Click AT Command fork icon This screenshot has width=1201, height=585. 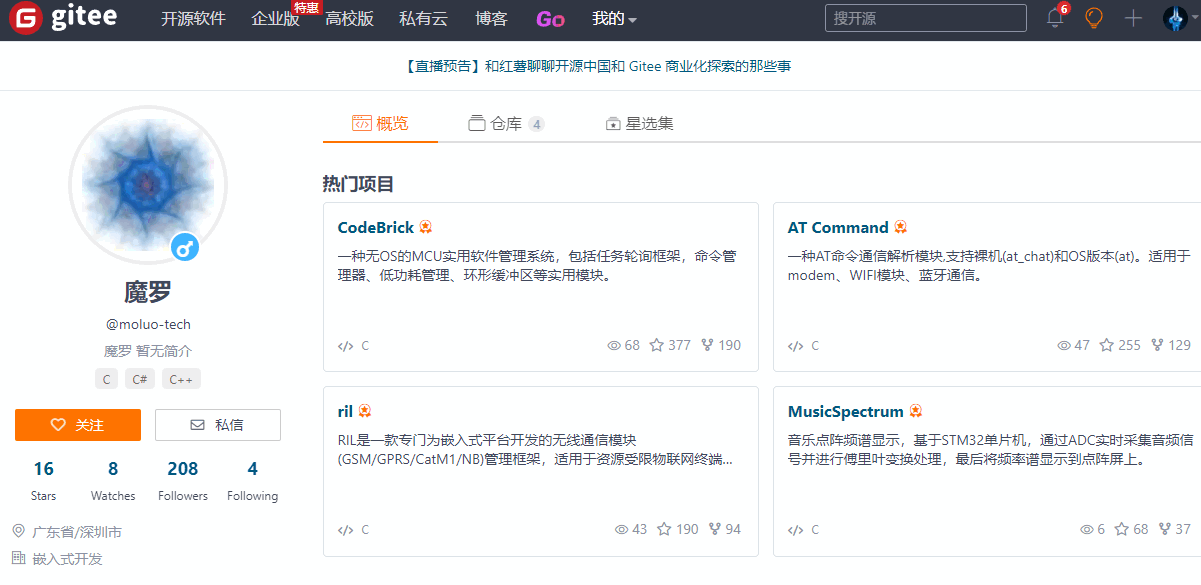tap(1158, 345)
